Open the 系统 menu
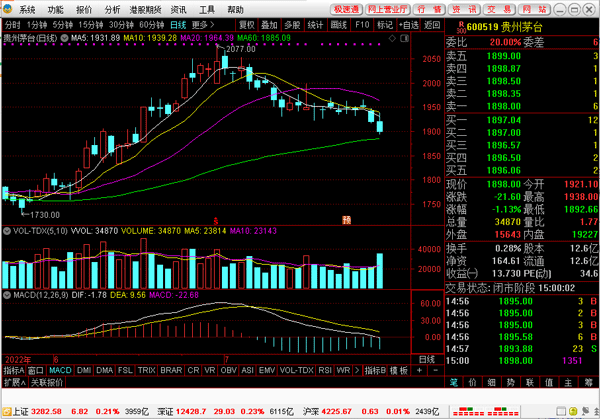600x419 pixels. coord(27,10)
